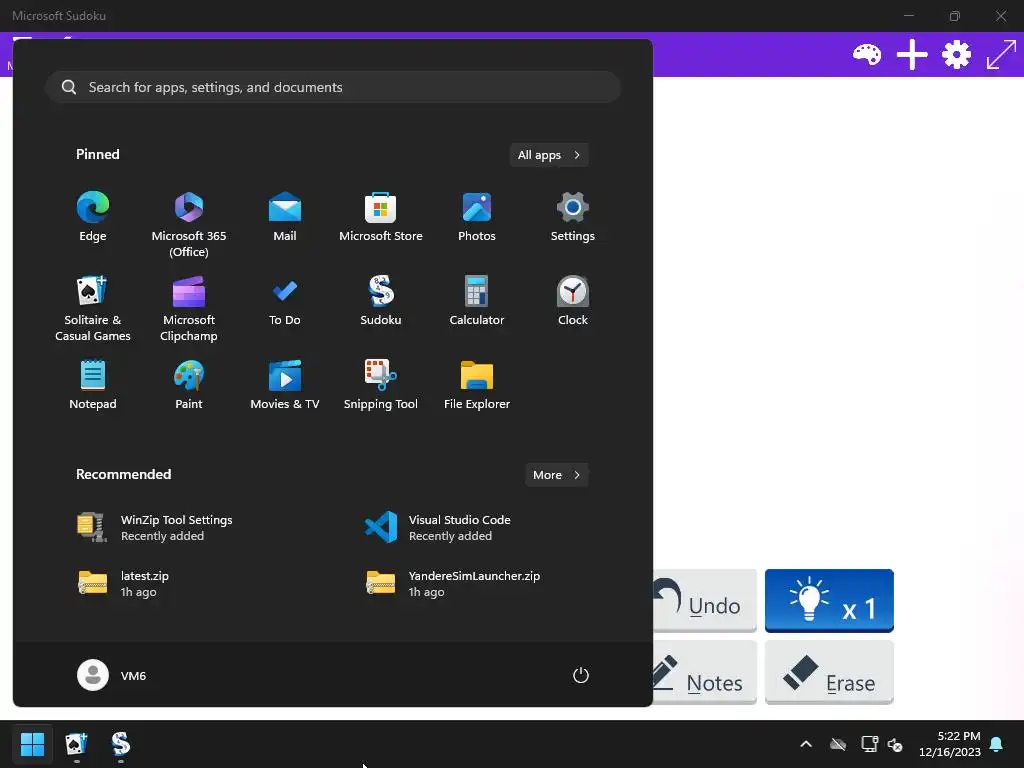The image size is (1024, 768).
Task: Open Movies & TV
Action: point(285,385)
